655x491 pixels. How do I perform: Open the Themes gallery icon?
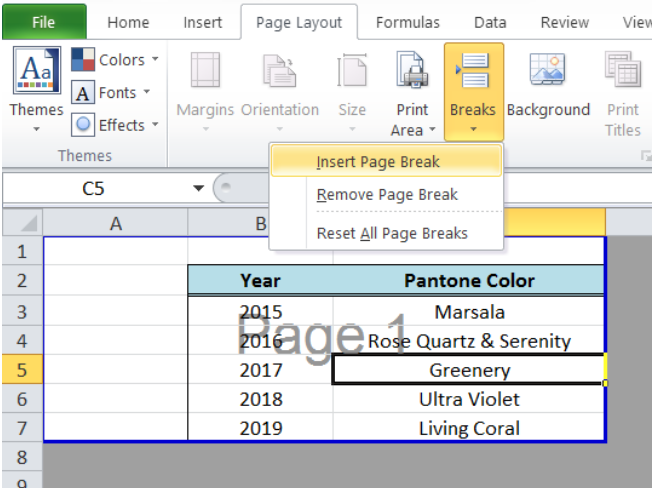pyautogui.click(x=37, y=70)
